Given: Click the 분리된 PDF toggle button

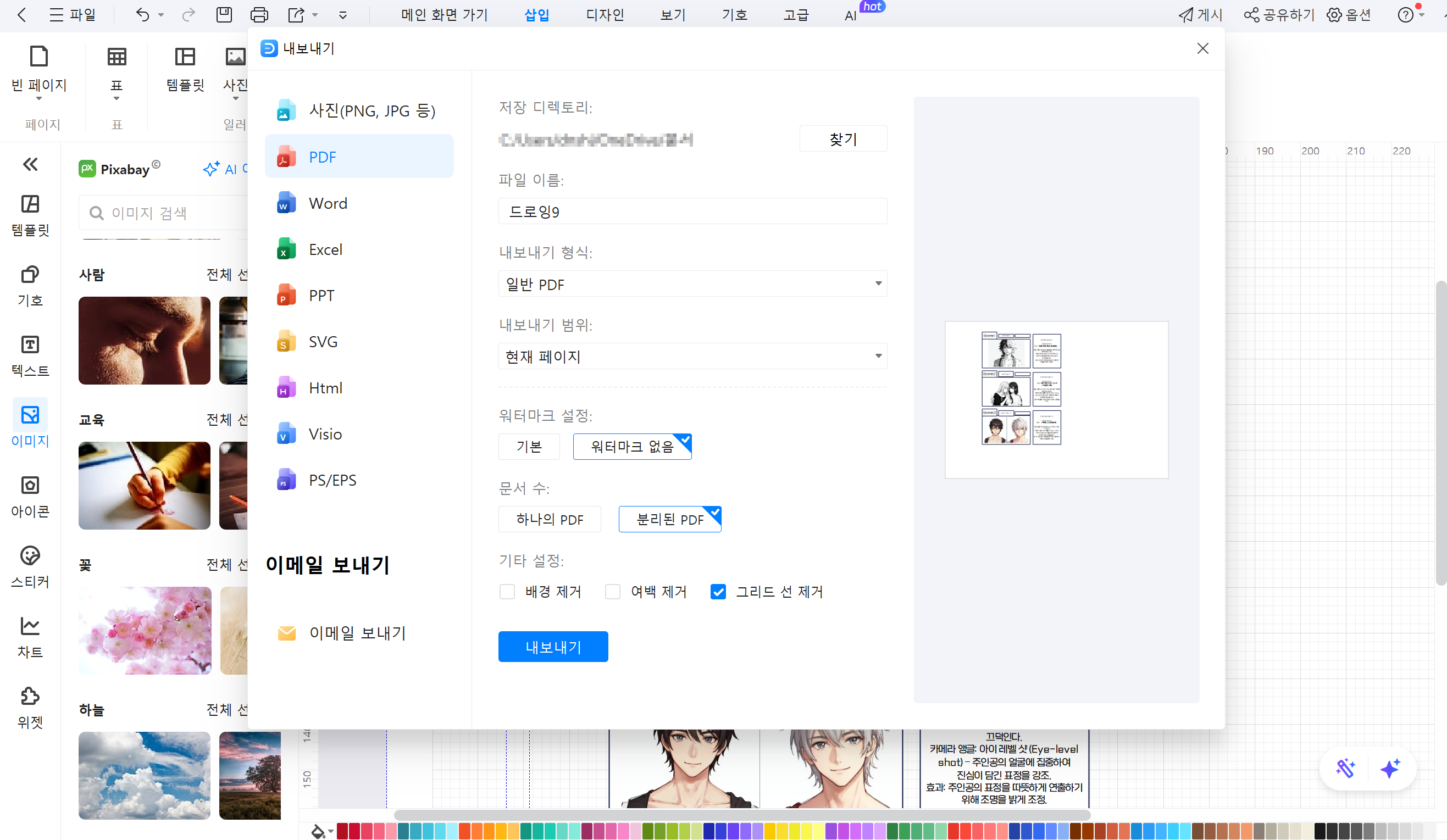Looking at the screenshot, I should point(670,518).
